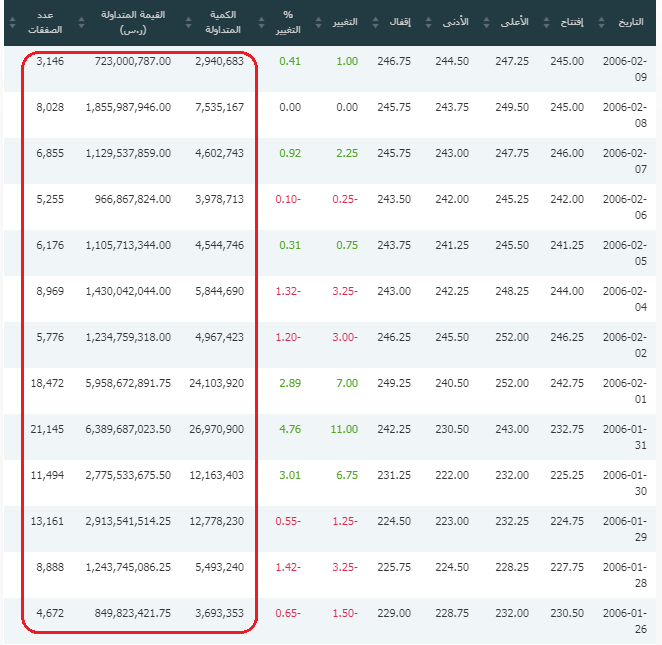Click trades count 5,776
This screenshot has height=645, width=662.
50,338
